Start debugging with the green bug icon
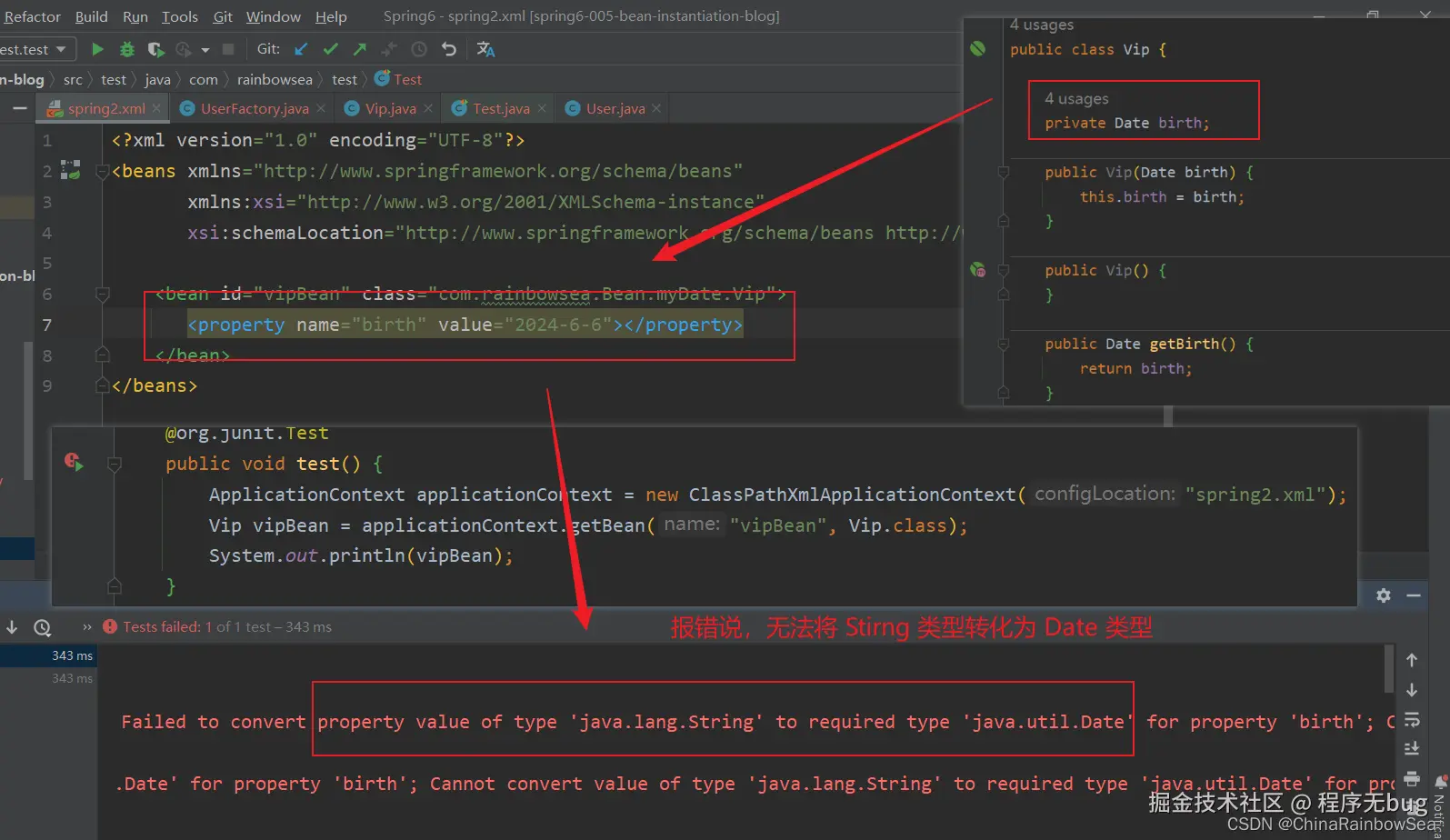The height and width of the screenshot is (840, 1450). (127, 49)
